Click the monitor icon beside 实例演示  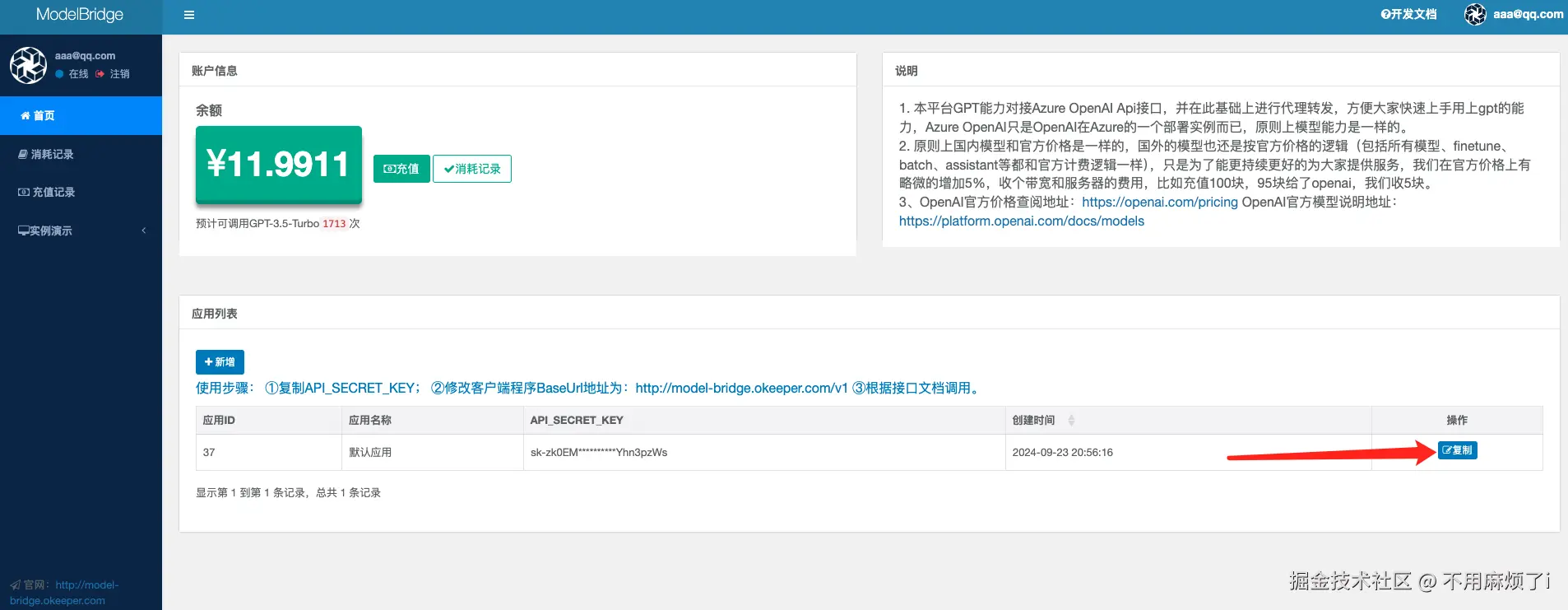(24, 230)
